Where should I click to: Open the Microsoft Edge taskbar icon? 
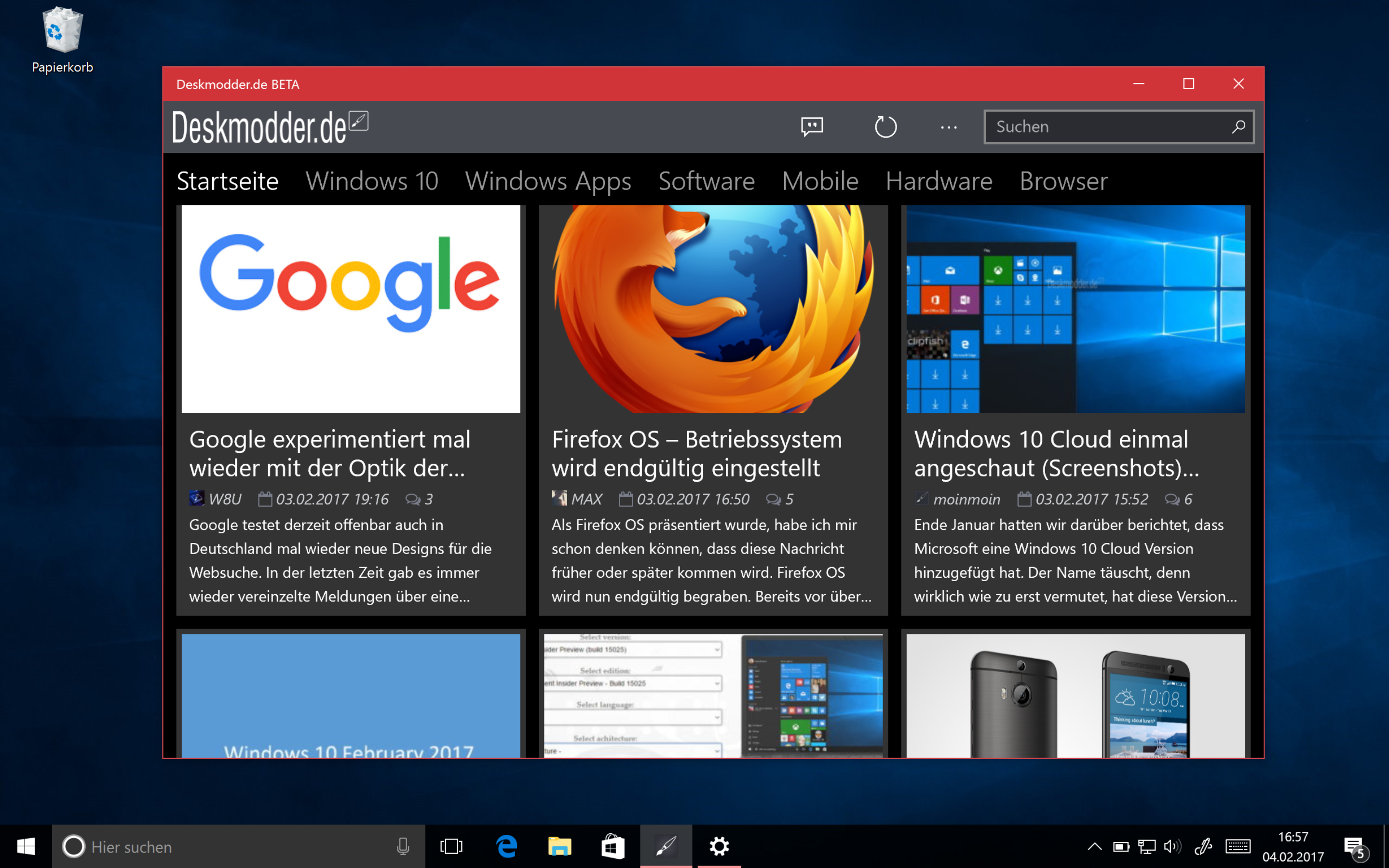tap(506, 846)
